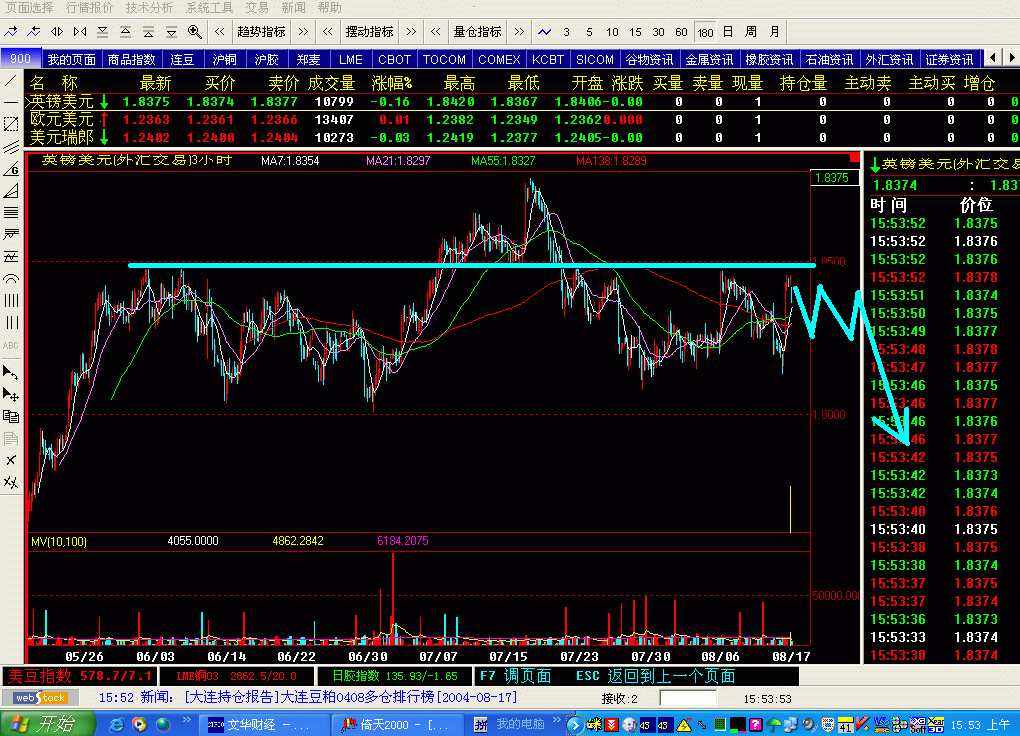Open the 行情报价 menu
This screenshot has width=1020, height=736.
click(89, 8)
